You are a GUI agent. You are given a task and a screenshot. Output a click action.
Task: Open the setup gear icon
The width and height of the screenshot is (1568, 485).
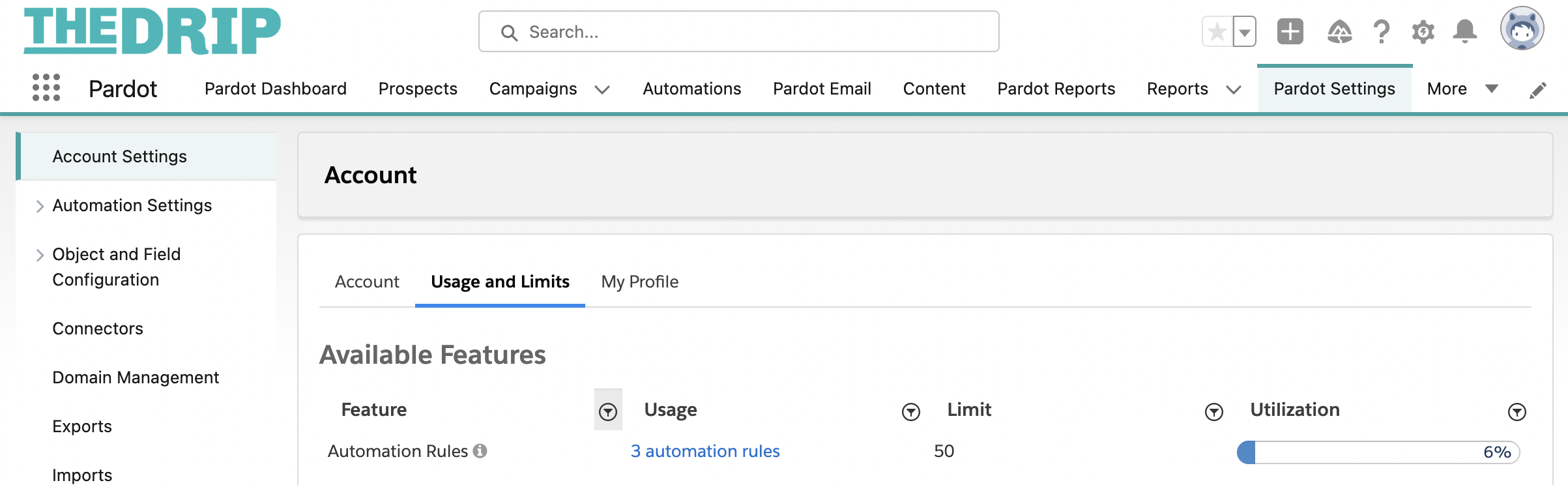[x=1423, y=31]
